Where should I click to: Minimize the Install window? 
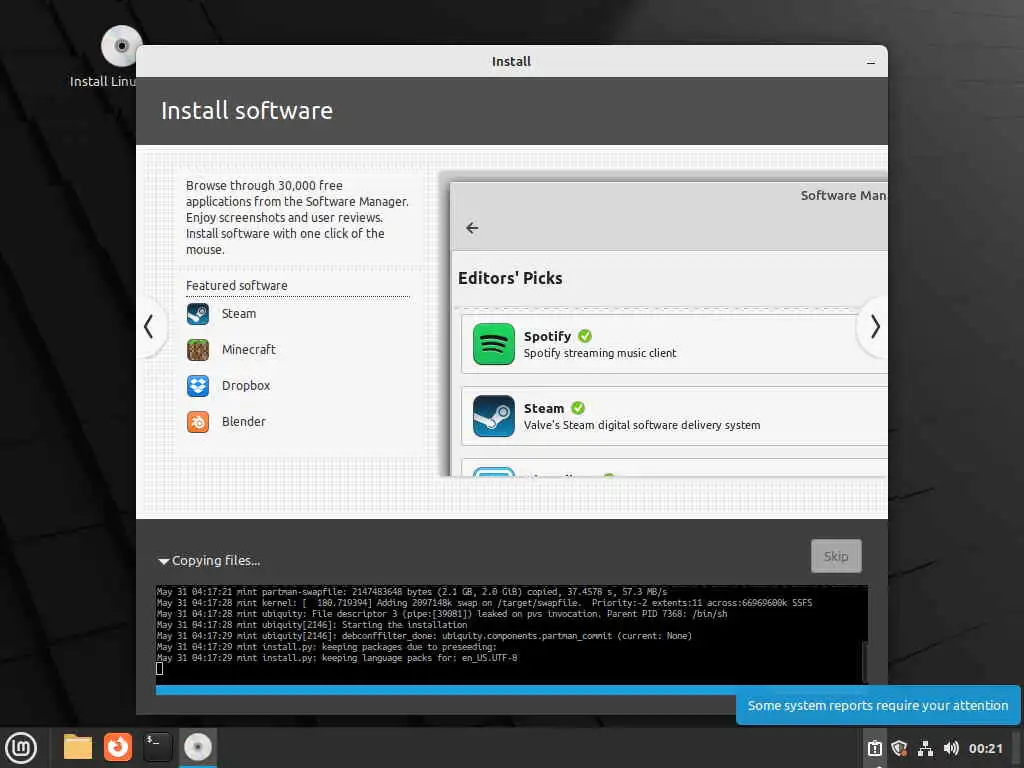point(871,62)
